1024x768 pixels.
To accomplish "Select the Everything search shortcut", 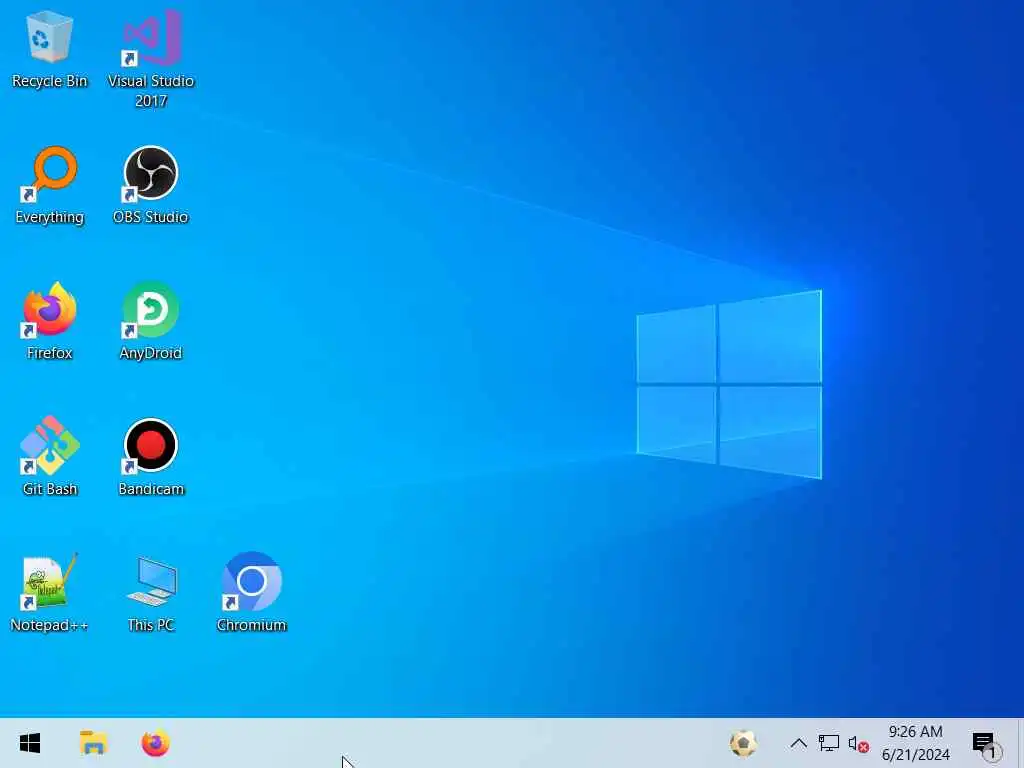I will pyautogui.click(x=50, y=185).
